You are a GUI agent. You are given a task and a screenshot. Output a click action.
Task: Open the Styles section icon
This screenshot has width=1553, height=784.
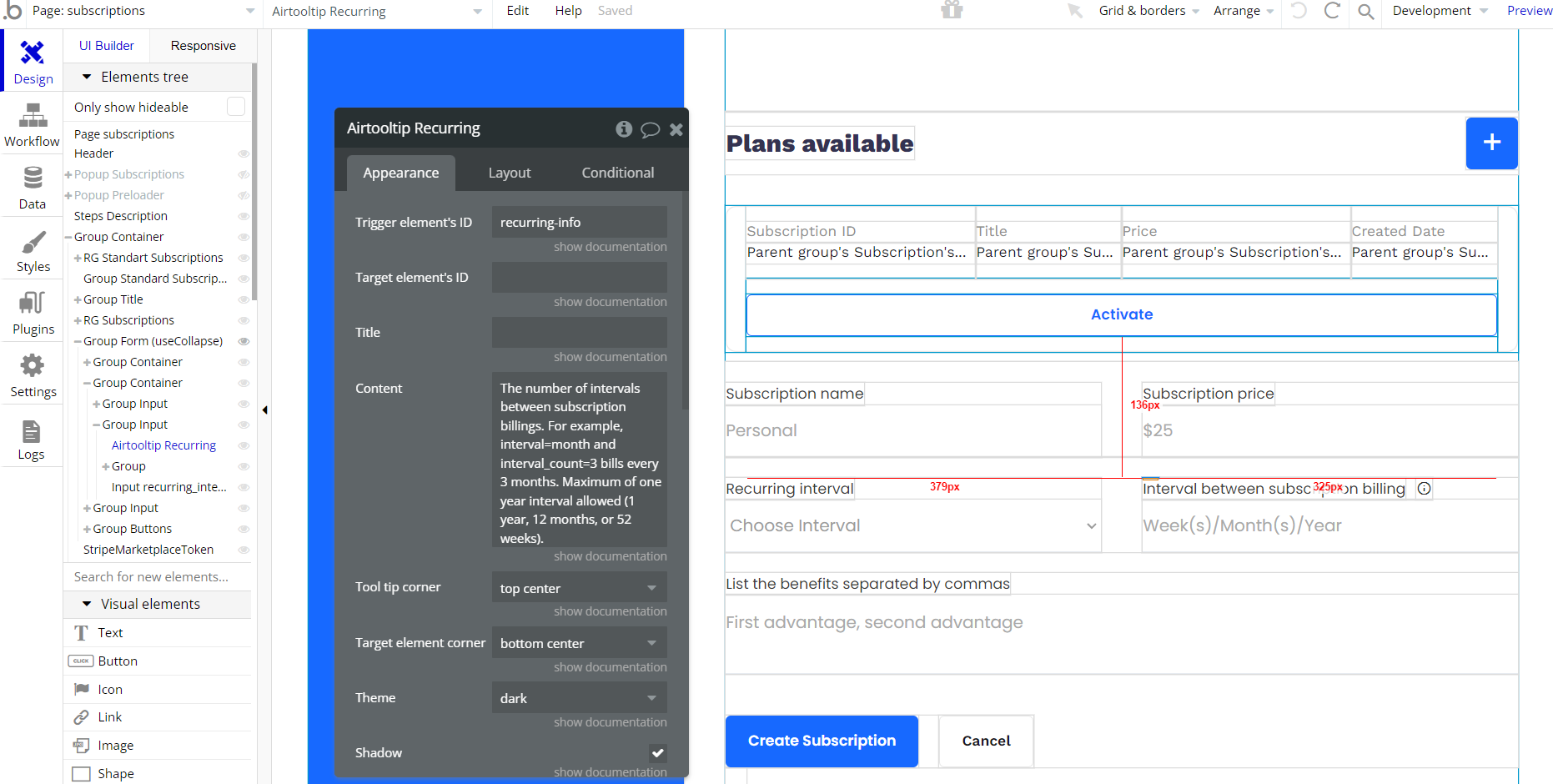point(33,251)
